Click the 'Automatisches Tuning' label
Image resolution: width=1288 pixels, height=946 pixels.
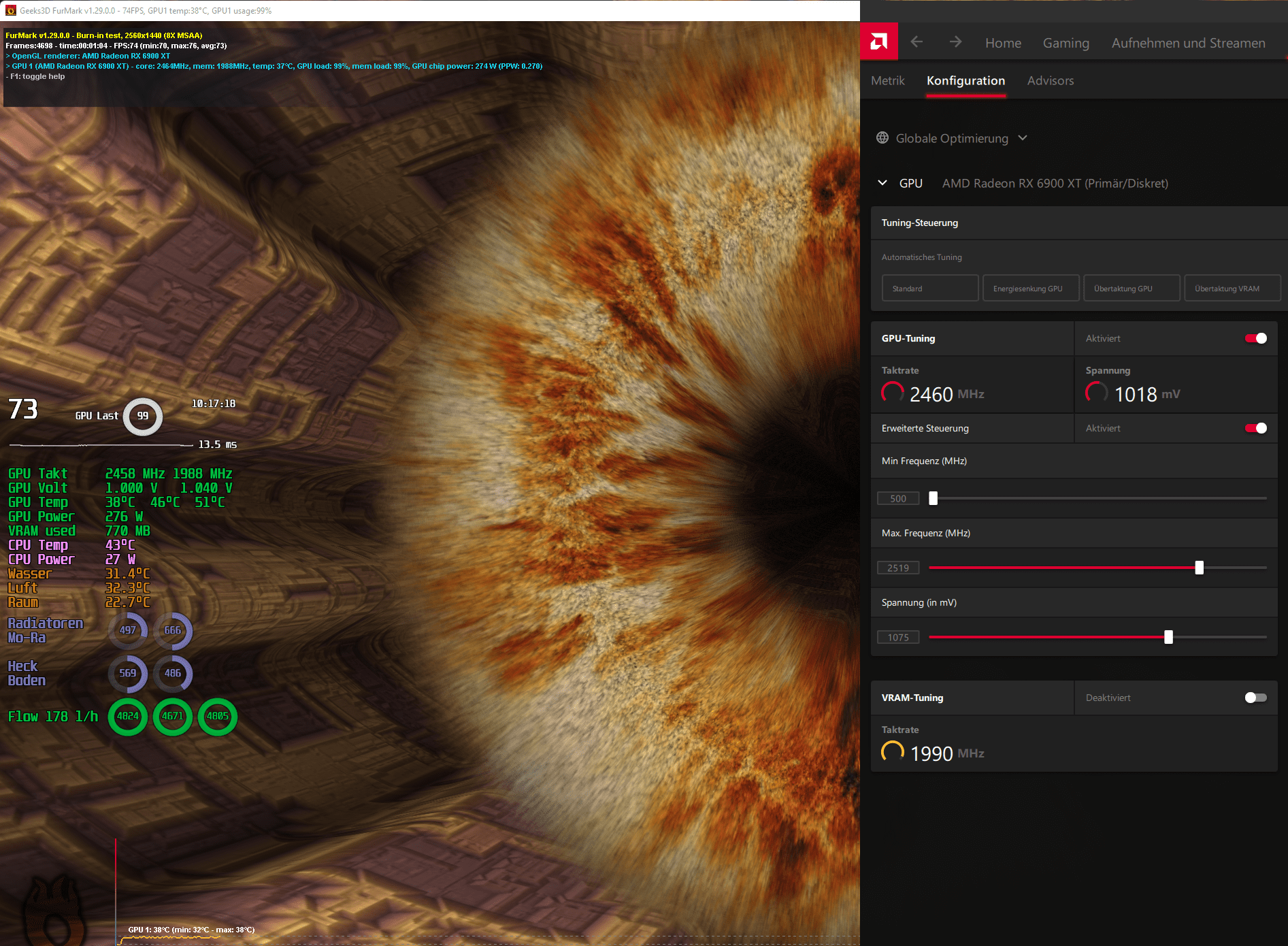(921, 257)
